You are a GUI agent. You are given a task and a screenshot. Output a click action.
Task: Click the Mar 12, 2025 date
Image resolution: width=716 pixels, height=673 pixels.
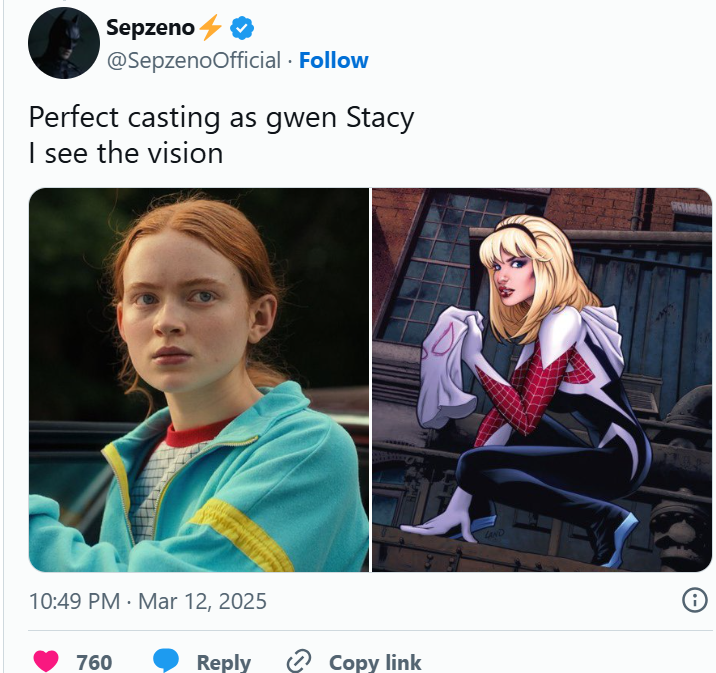click(x=202, y=601)
